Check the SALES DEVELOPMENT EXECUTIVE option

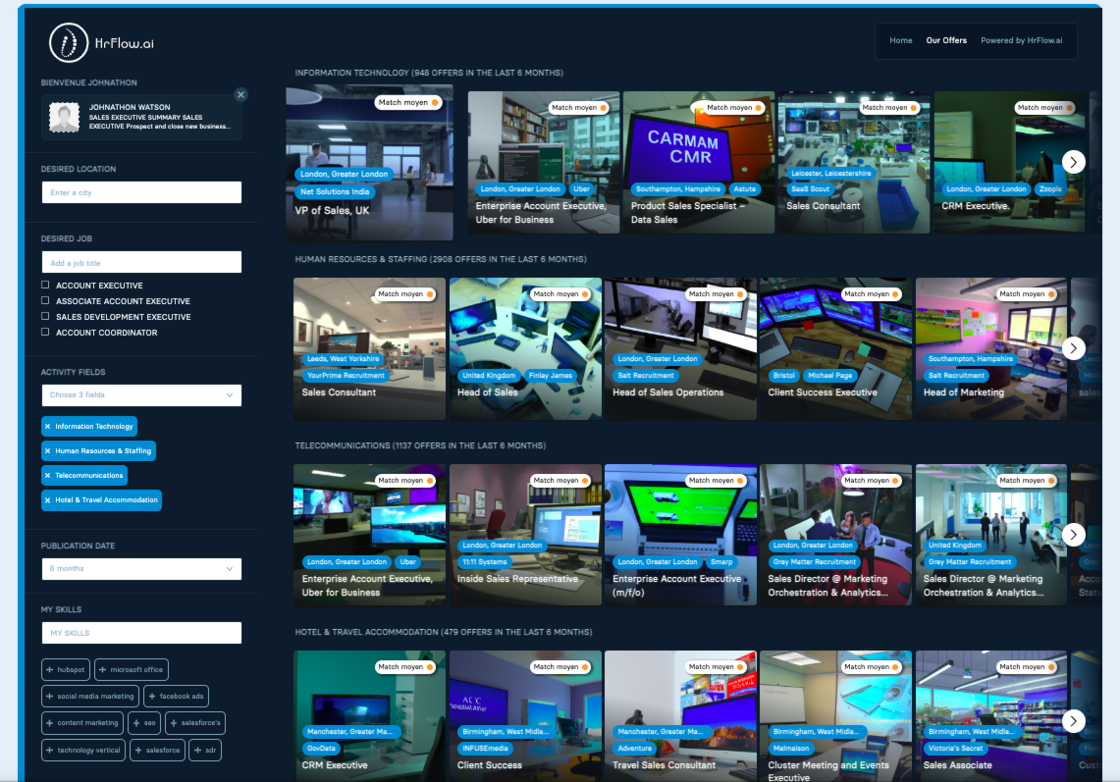click(44, 316)
